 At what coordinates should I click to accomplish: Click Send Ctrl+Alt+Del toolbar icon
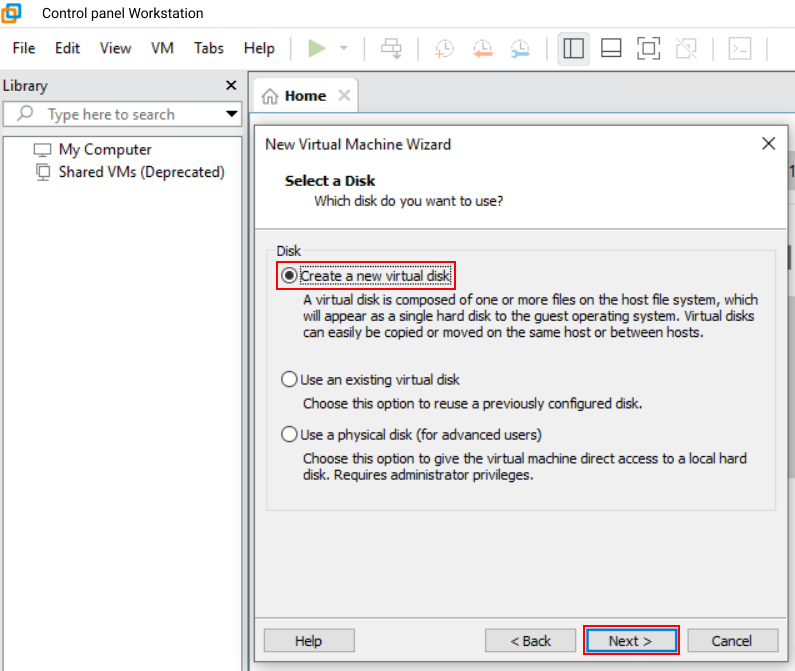(391, 48)
